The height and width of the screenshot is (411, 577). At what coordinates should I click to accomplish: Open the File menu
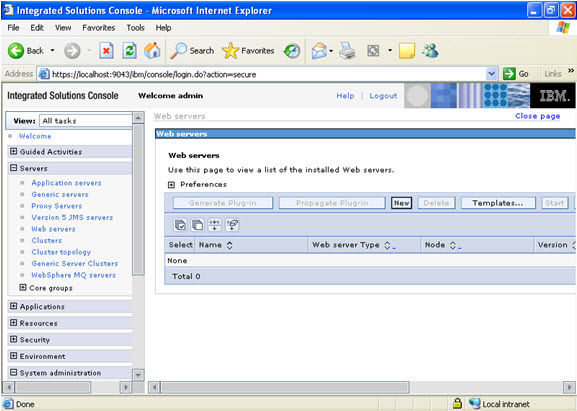tap(13, 28)
